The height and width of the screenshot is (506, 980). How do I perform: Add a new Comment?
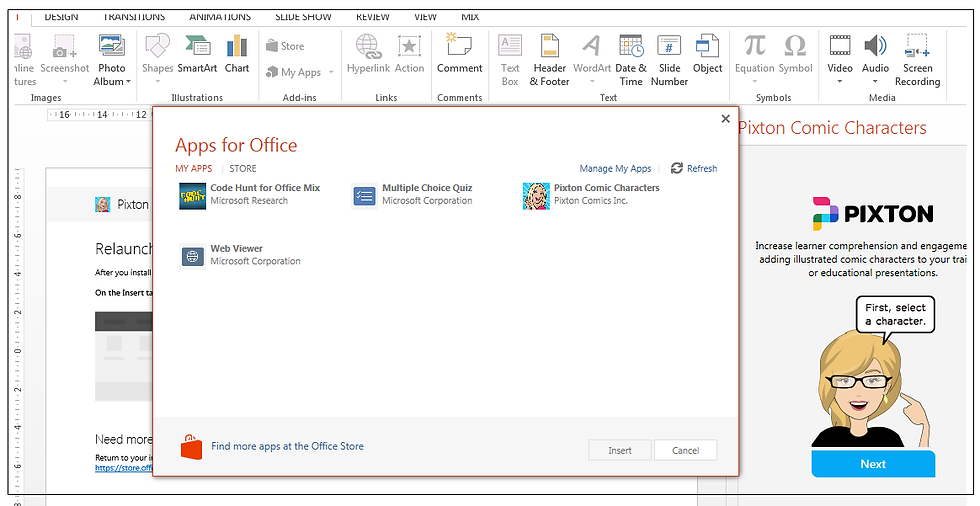pos(459,55)
